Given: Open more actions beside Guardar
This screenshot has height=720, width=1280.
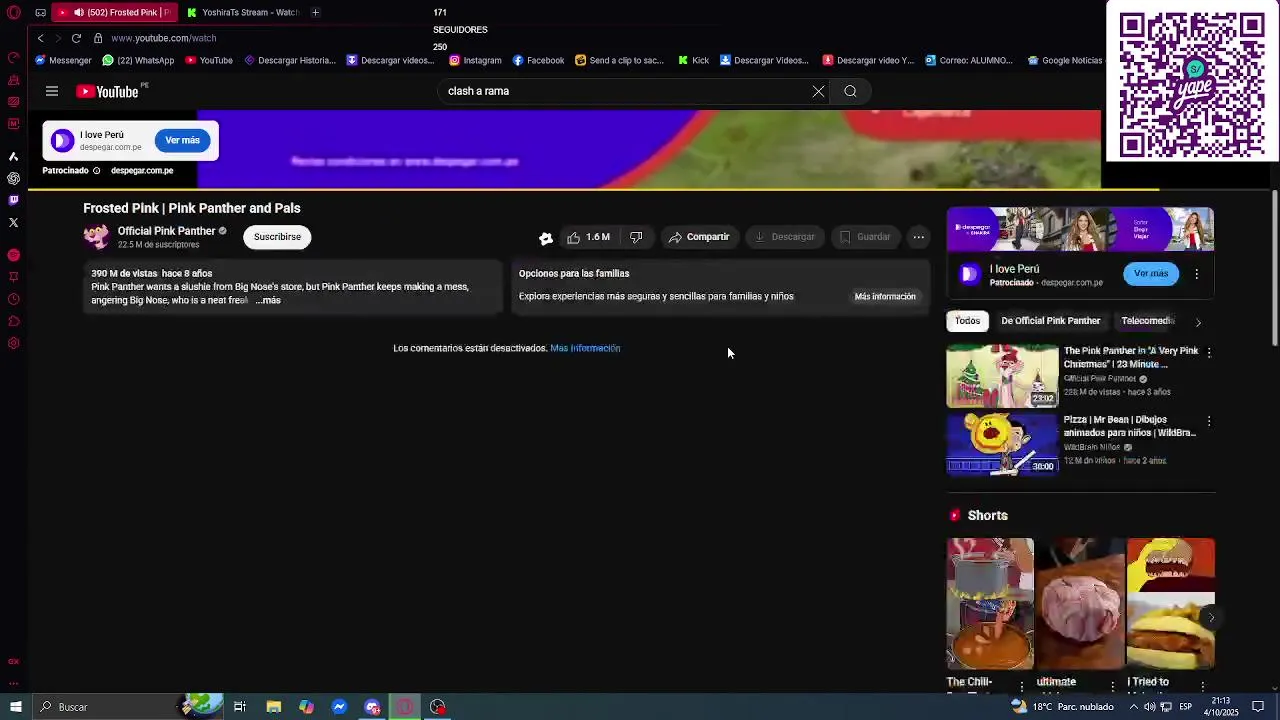Looking at the screenshot, I should point(918,237).
